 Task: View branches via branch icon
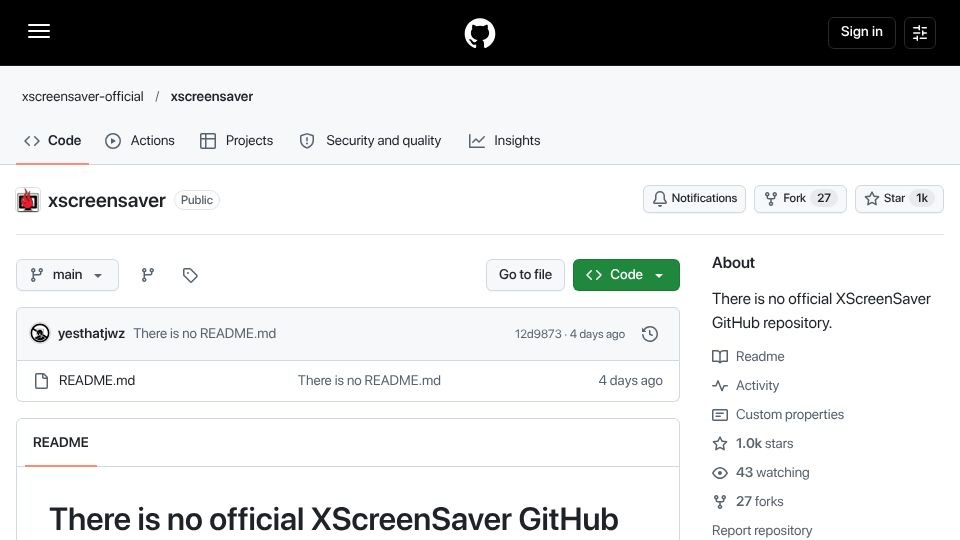[148, 275]
